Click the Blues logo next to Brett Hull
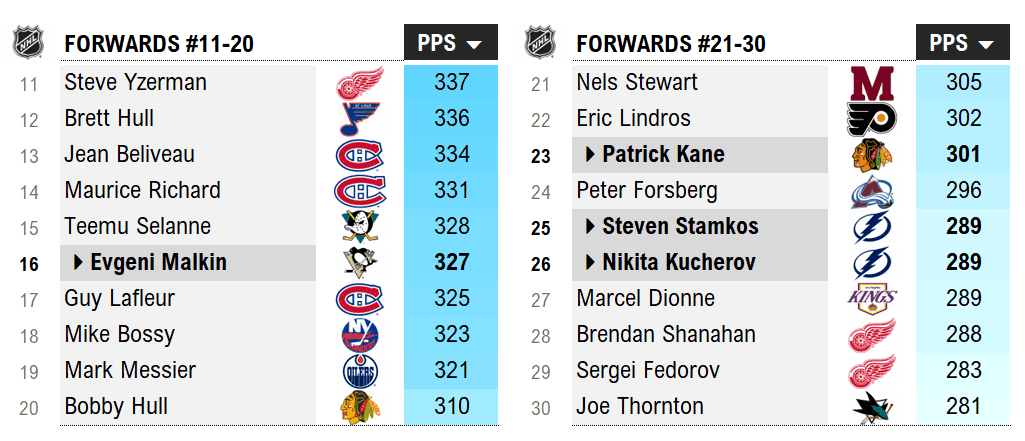The image size is (1025, 441). (x=359, y=119)
